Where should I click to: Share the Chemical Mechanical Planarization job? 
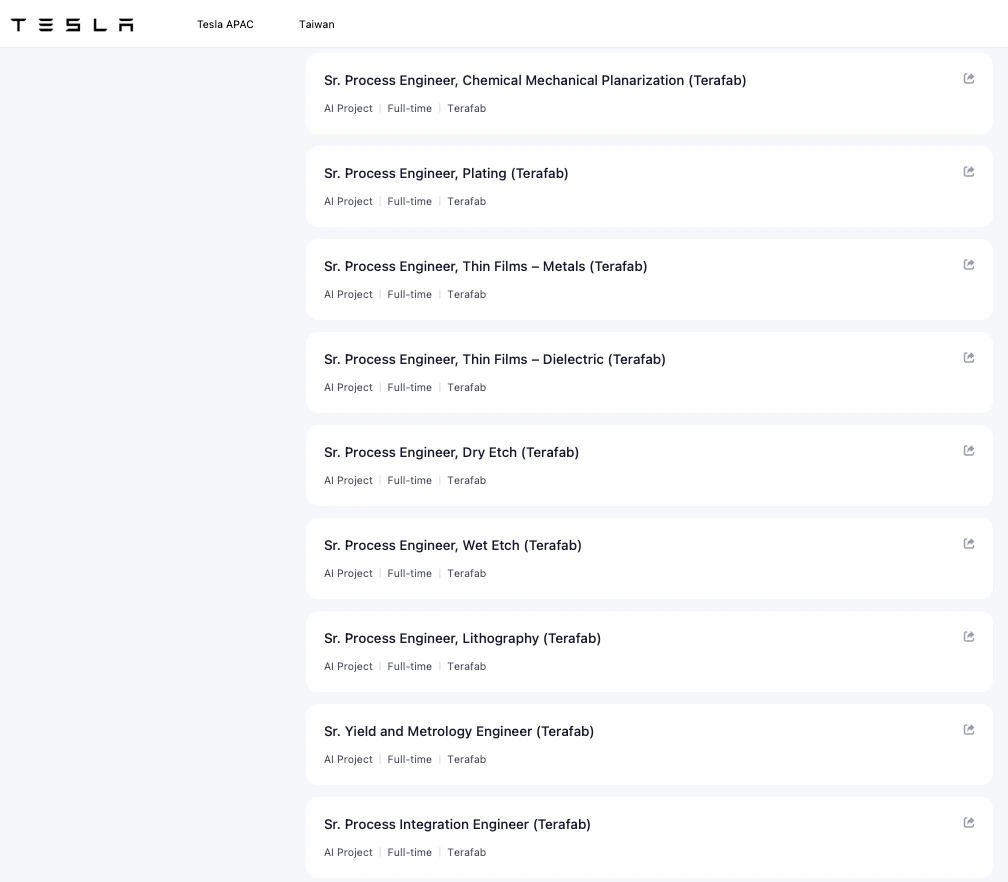pyautogui.click(x=968, y=79)
